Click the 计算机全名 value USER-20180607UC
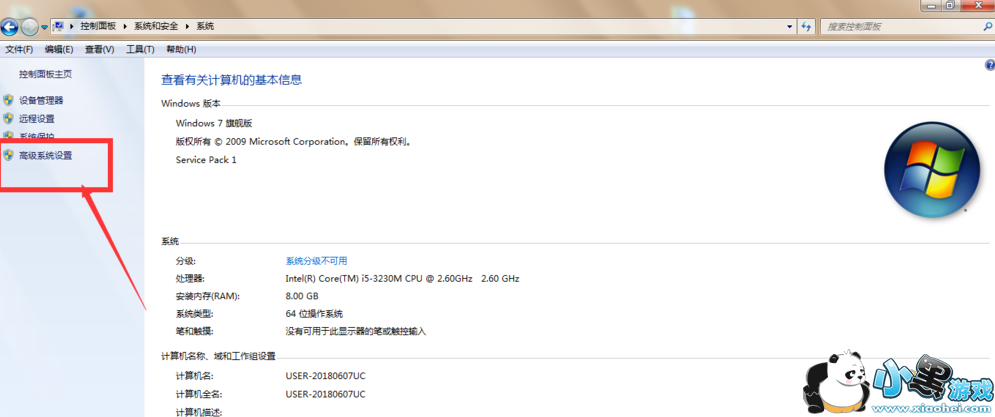The image size is (995, 417). click(x=326, y=394)
